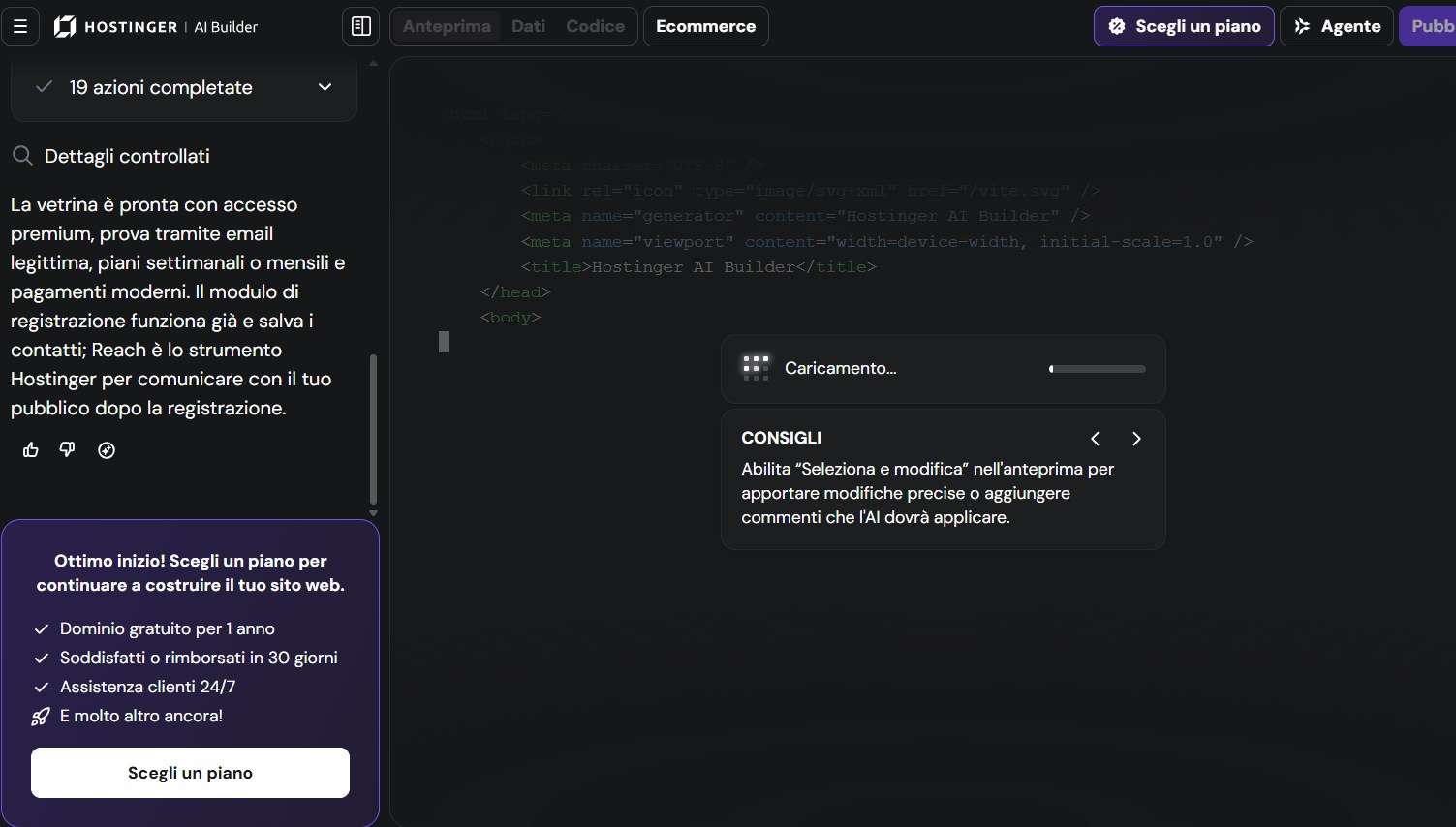Expand the 19 azioni completate section

184,87
